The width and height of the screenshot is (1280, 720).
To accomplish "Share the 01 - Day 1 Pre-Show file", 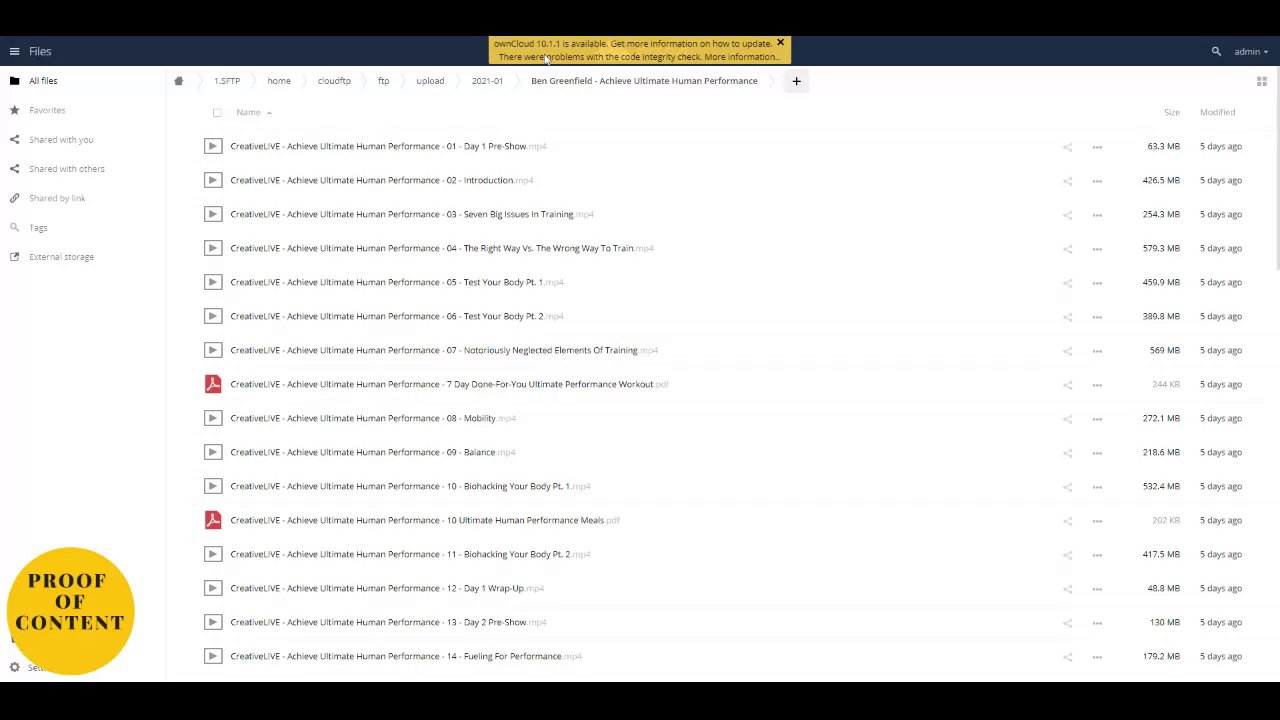I will [x=1067, y=146].
